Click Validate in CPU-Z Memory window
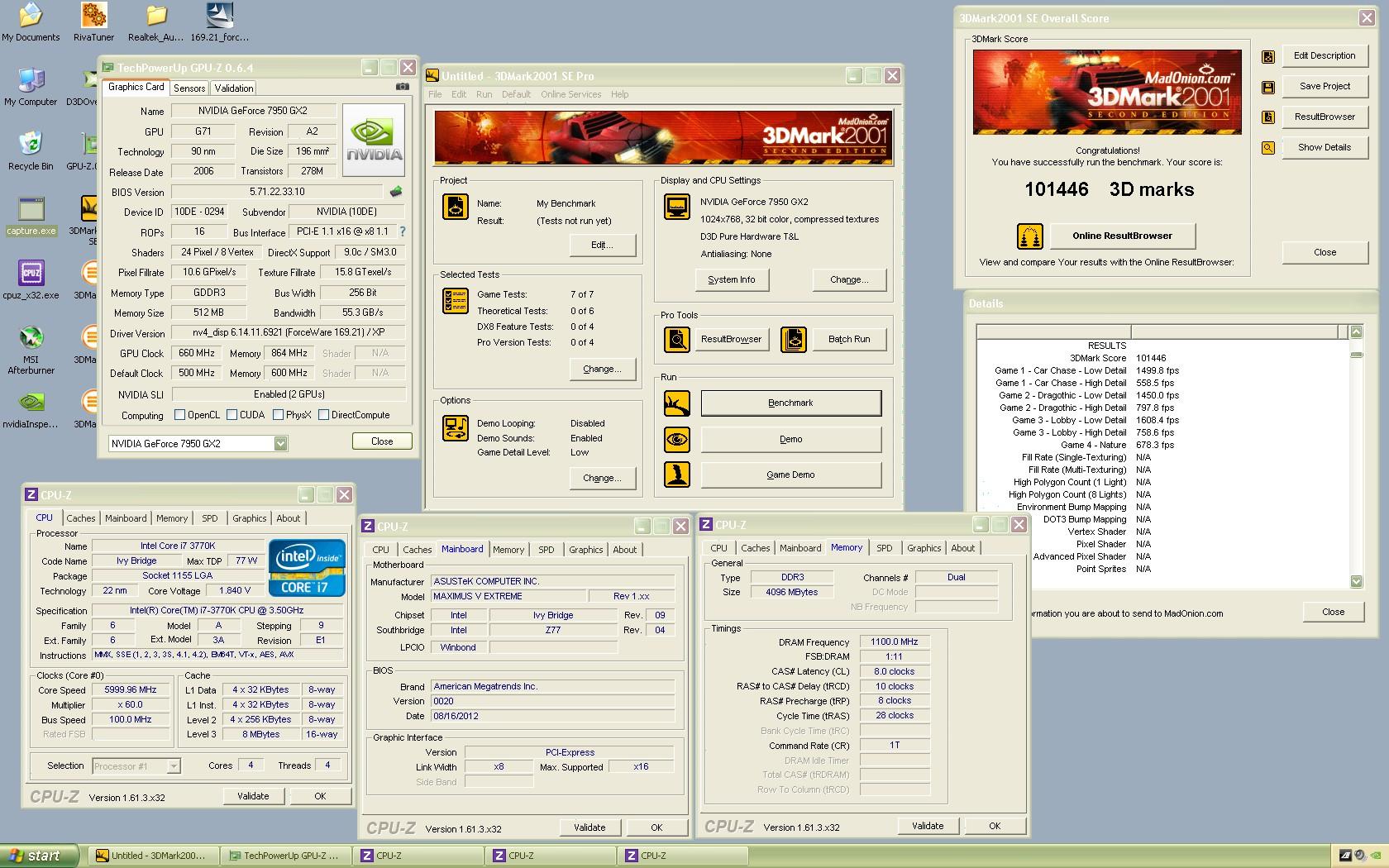The image size is (1389, 868). (928, 826)
